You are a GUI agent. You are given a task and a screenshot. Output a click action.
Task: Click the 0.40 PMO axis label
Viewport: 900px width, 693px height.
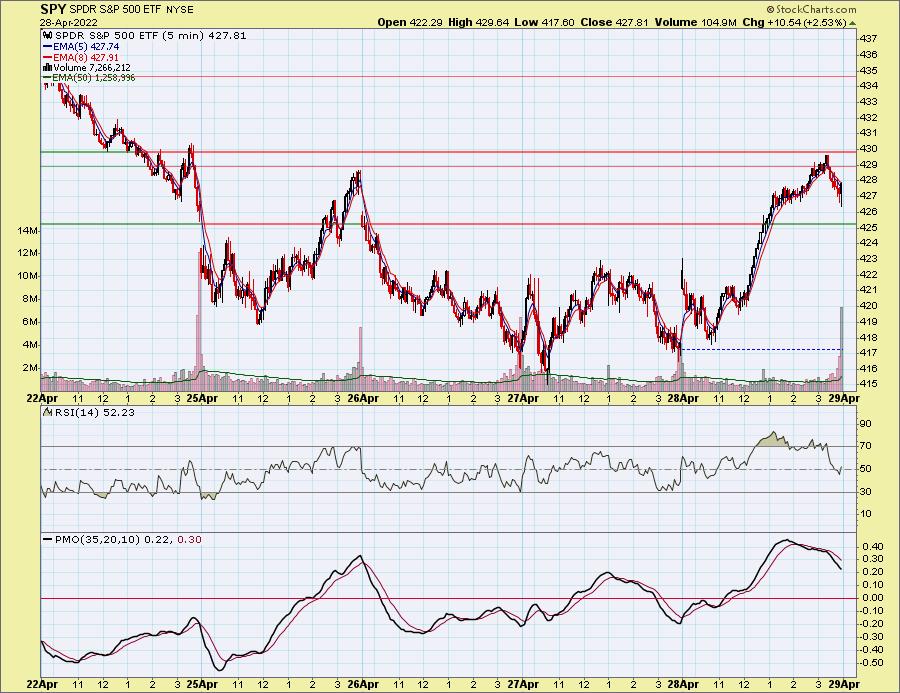pos(872,546)
